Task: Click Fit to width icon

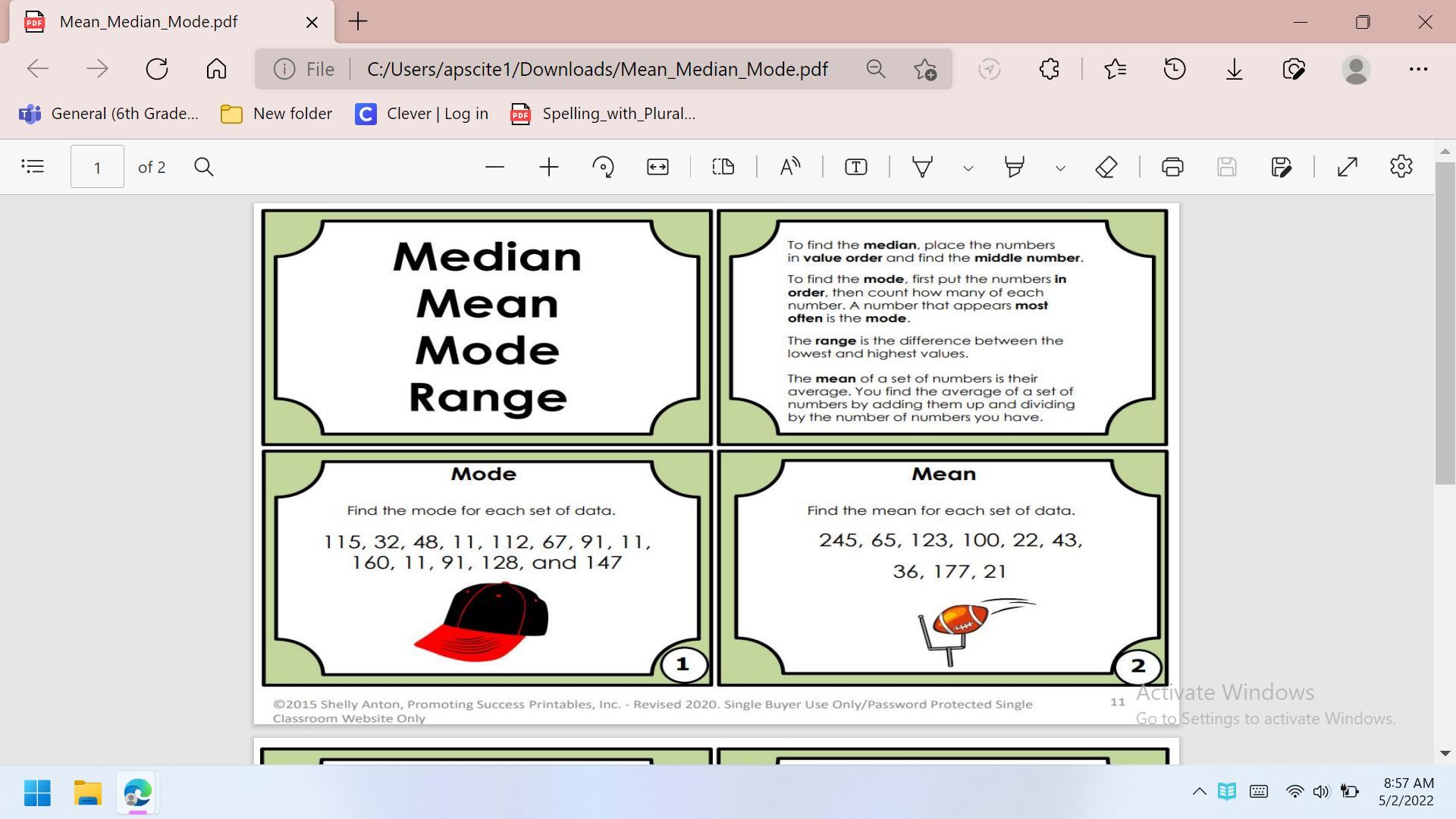Action: [657, 167]
